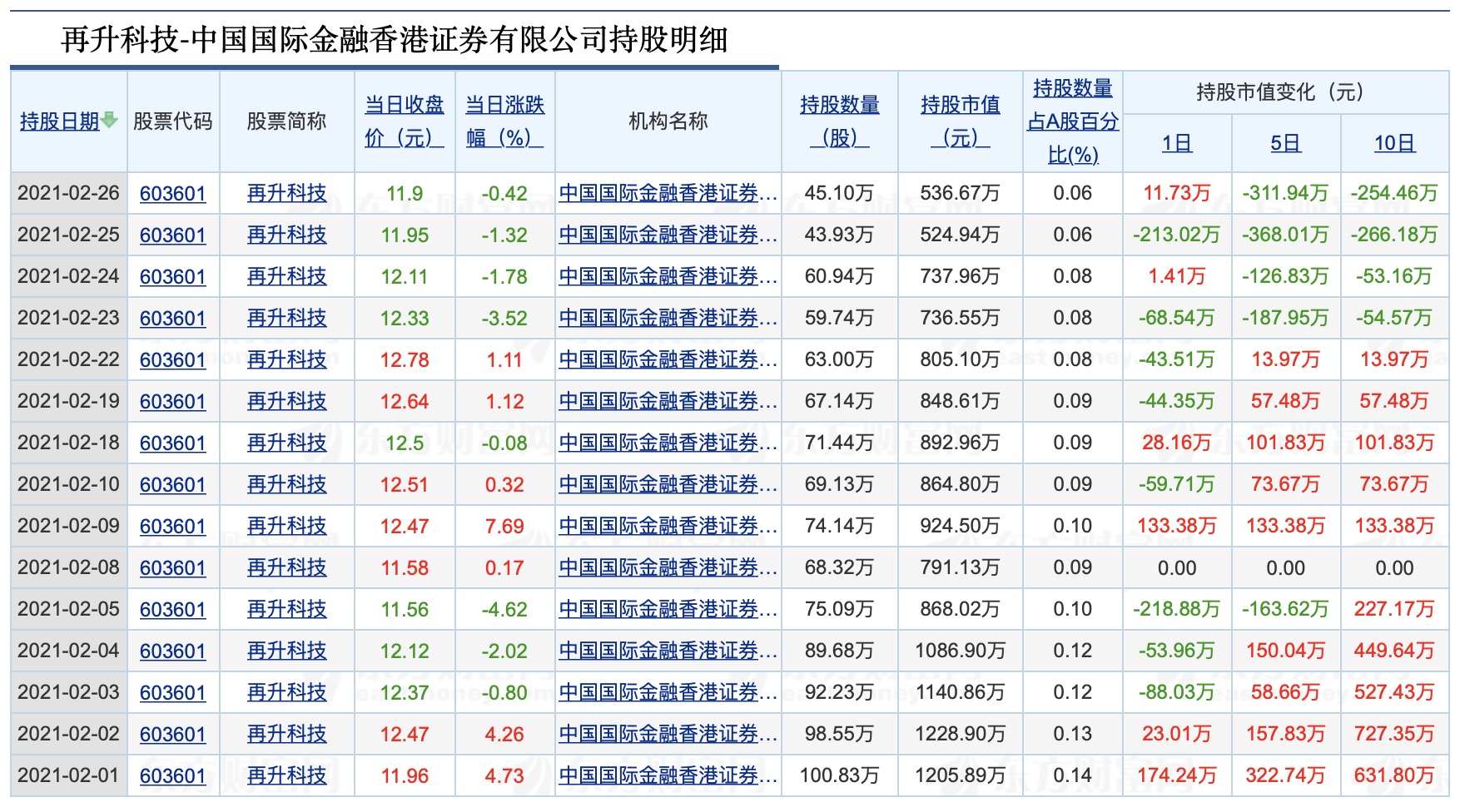Open stock code 603601 in 2021-02-10 row

coord(172,485)
